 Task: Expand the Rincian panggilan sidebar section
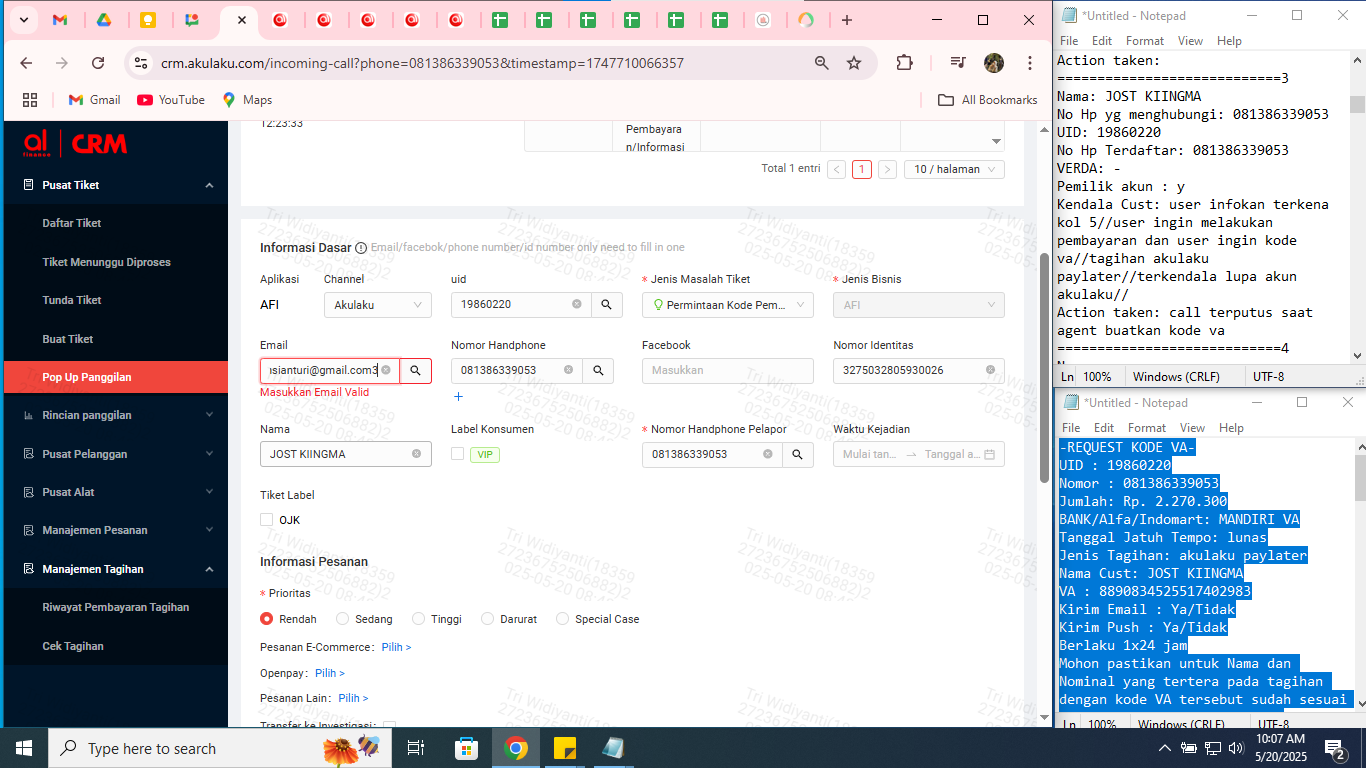[x=115, y=415]
